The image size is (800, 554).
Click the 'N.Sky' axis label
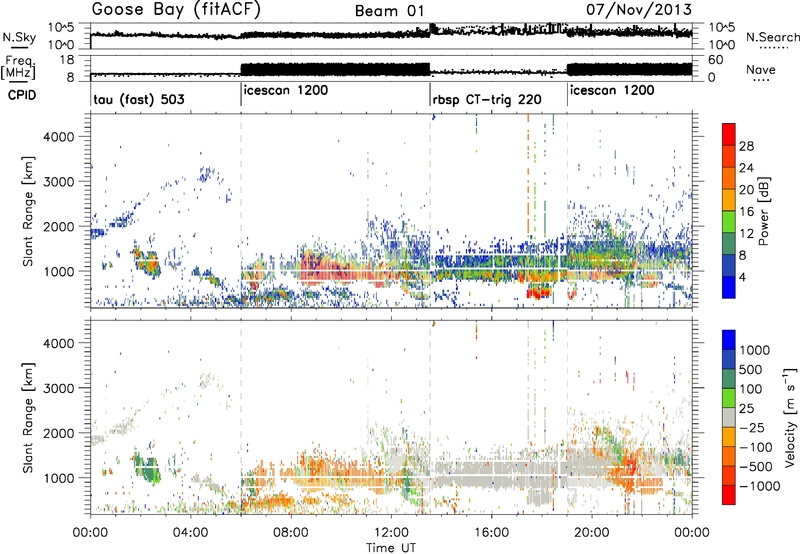[19, 37]
